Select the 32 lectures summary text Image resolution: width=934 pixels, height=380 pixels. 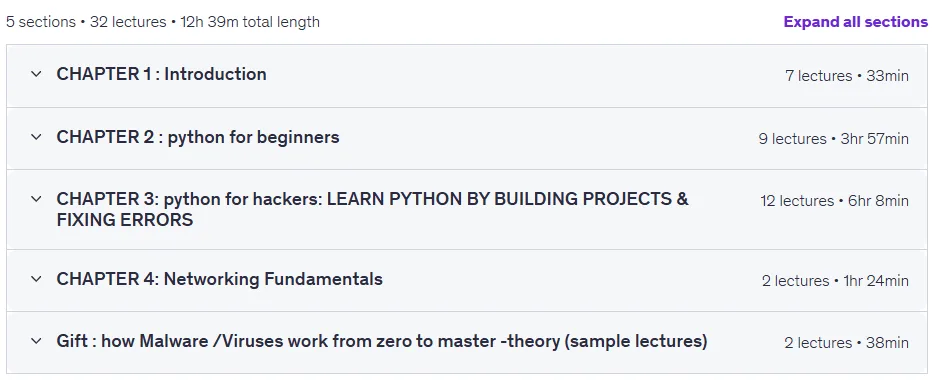128,22
